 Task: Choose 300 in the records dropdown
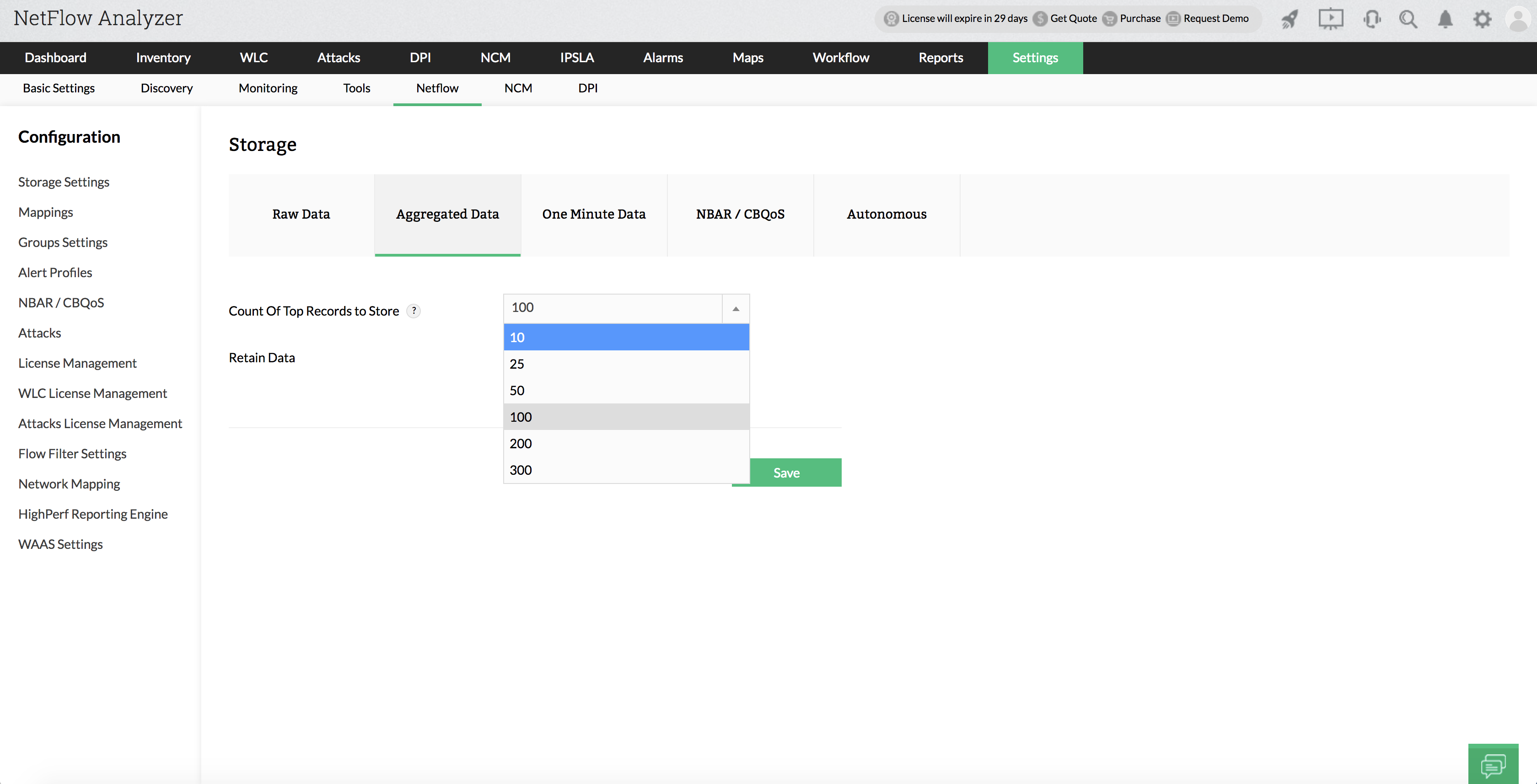(x=626, y=470)
